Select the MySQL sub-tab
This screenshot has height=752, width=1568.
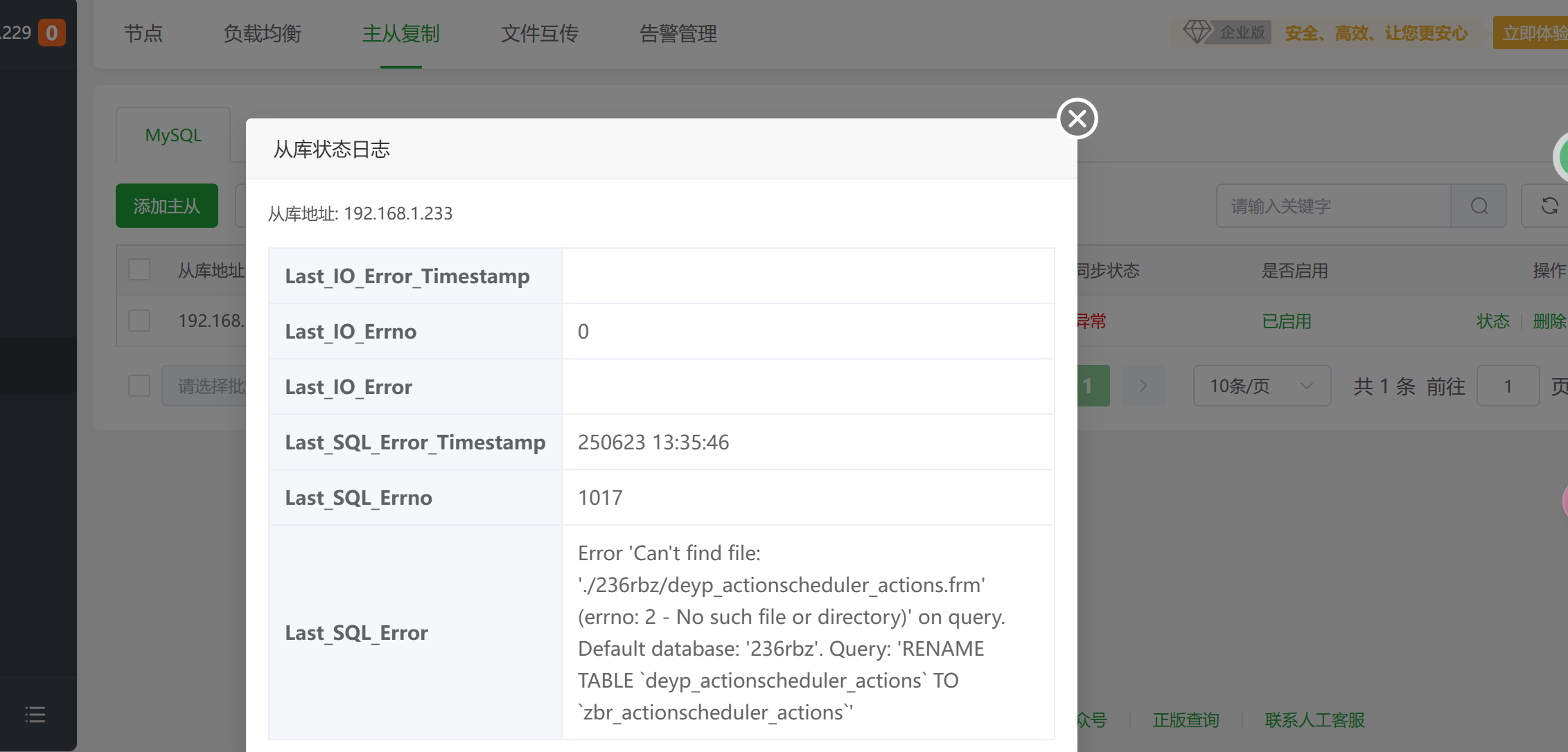pos(173,135)
